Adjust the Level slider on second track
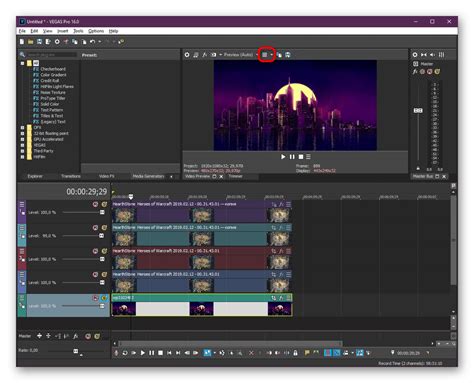Screen dimensions: 474x383 tap(101, 236)
